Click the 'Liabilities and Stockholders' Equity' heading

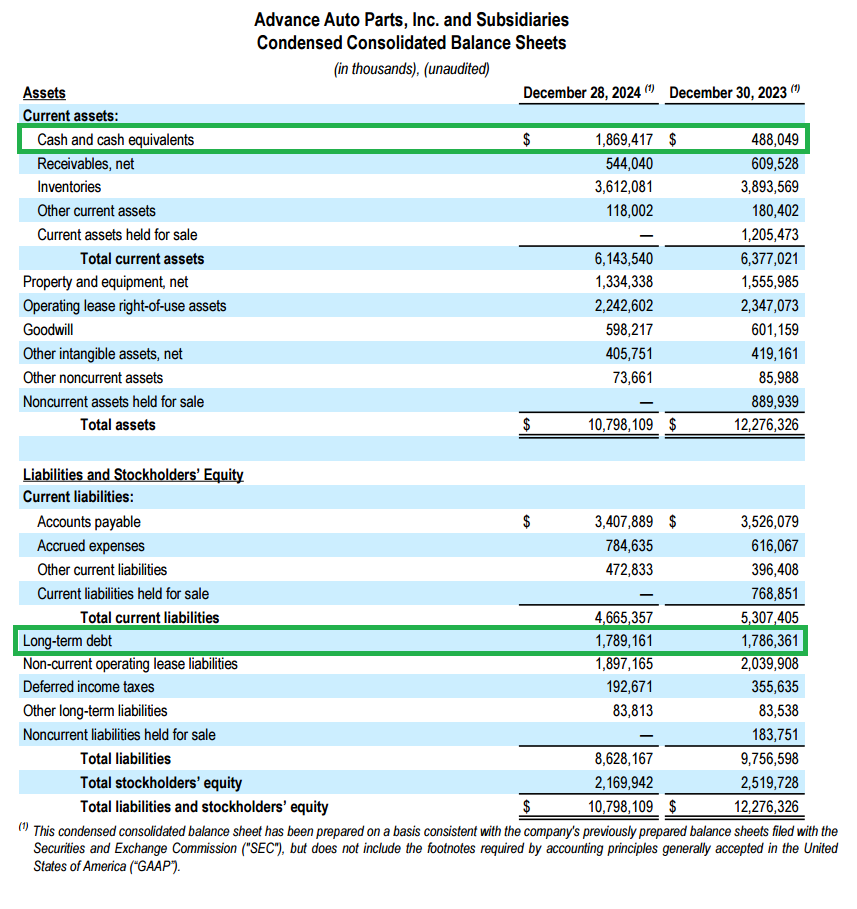[x=133, y=475]
